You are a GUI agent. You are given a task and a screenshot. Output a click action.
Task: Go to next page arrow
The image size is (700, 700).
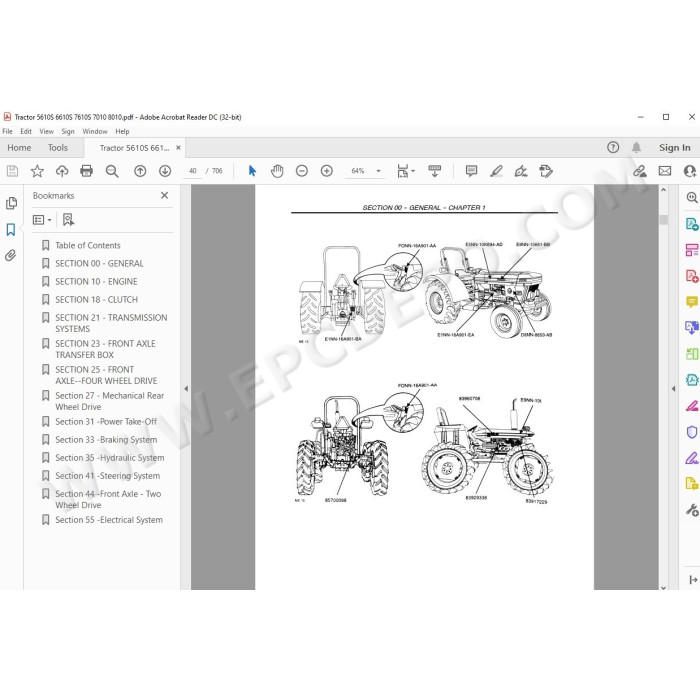(x=165, y=171)
